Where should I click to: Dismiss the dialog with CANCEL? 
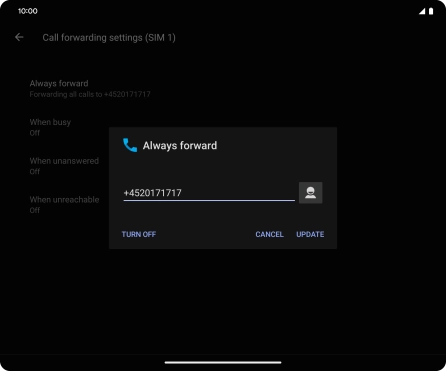(x=269, y=234)
